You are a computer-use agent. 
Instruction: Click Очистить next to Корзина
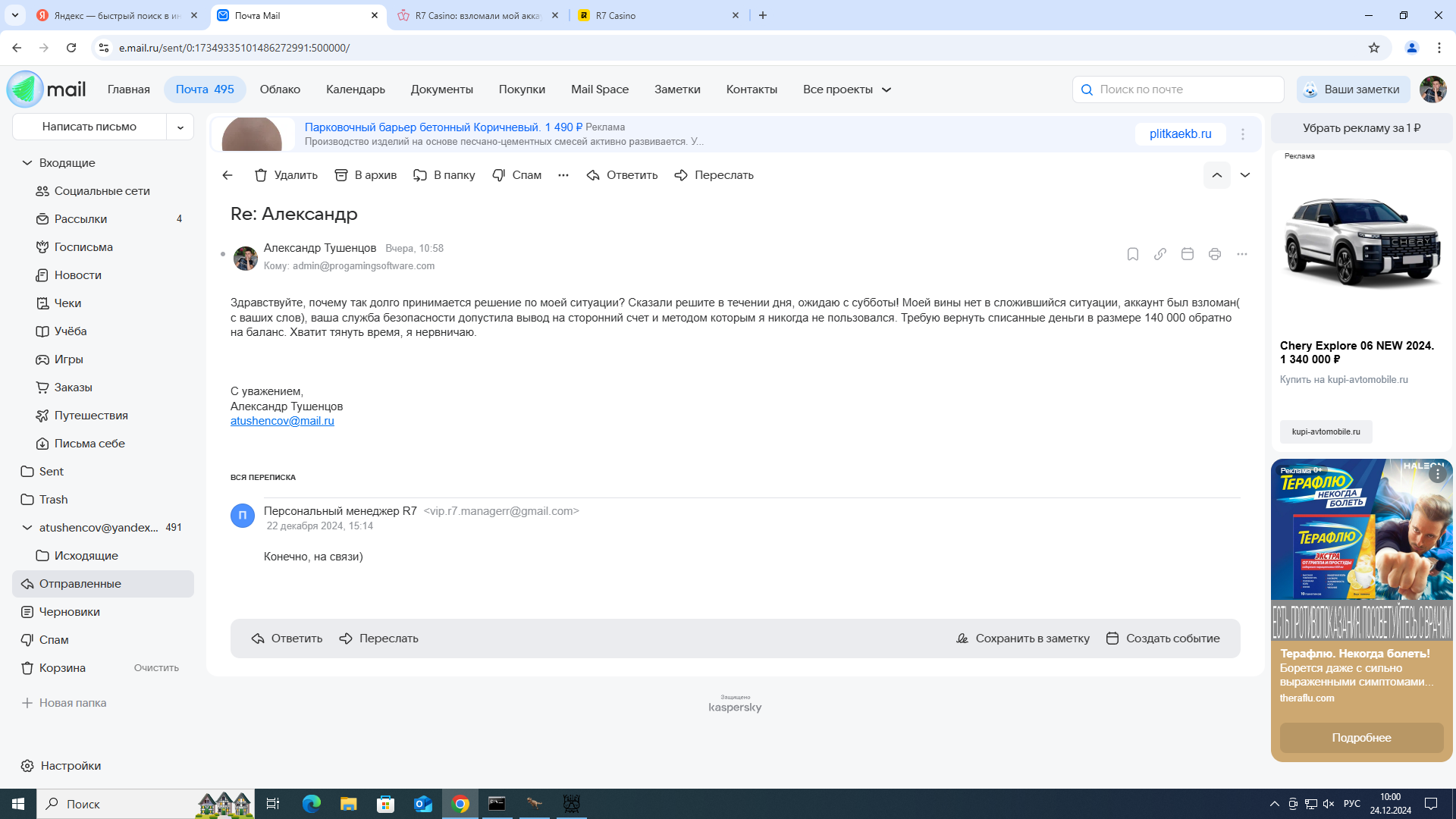tap(156, 668)
